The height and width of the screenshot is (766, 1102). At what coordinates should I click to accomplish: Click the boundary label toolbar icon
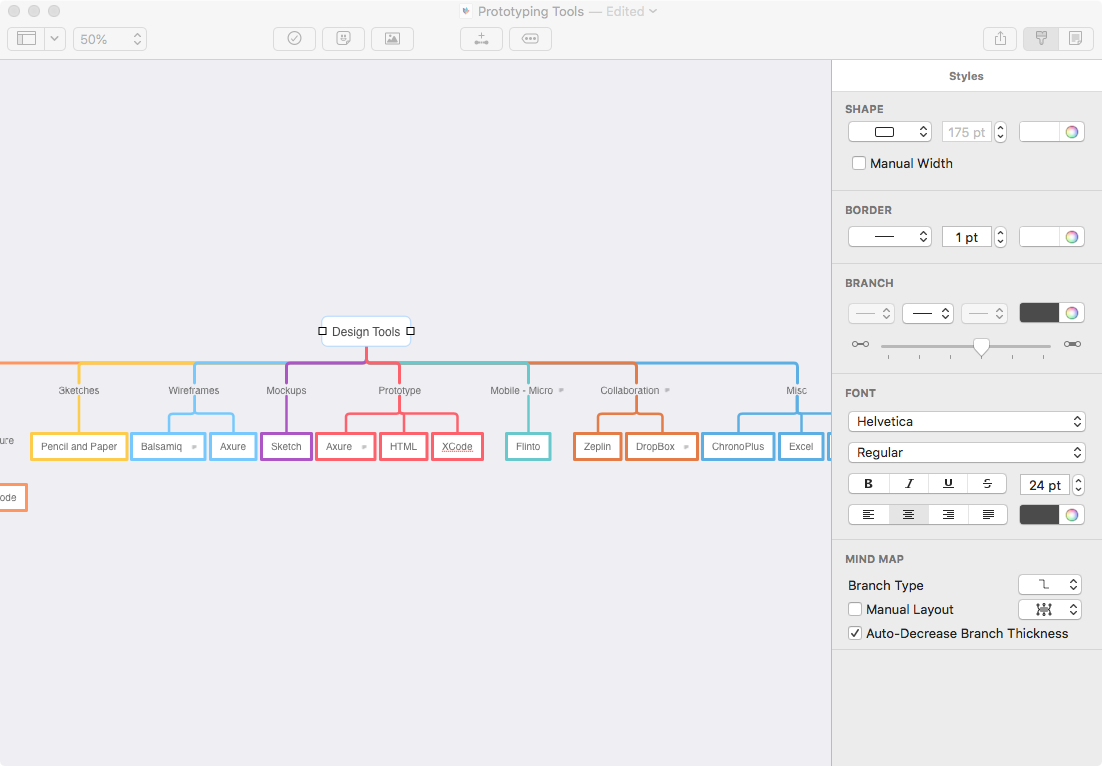tap(531, 39)
